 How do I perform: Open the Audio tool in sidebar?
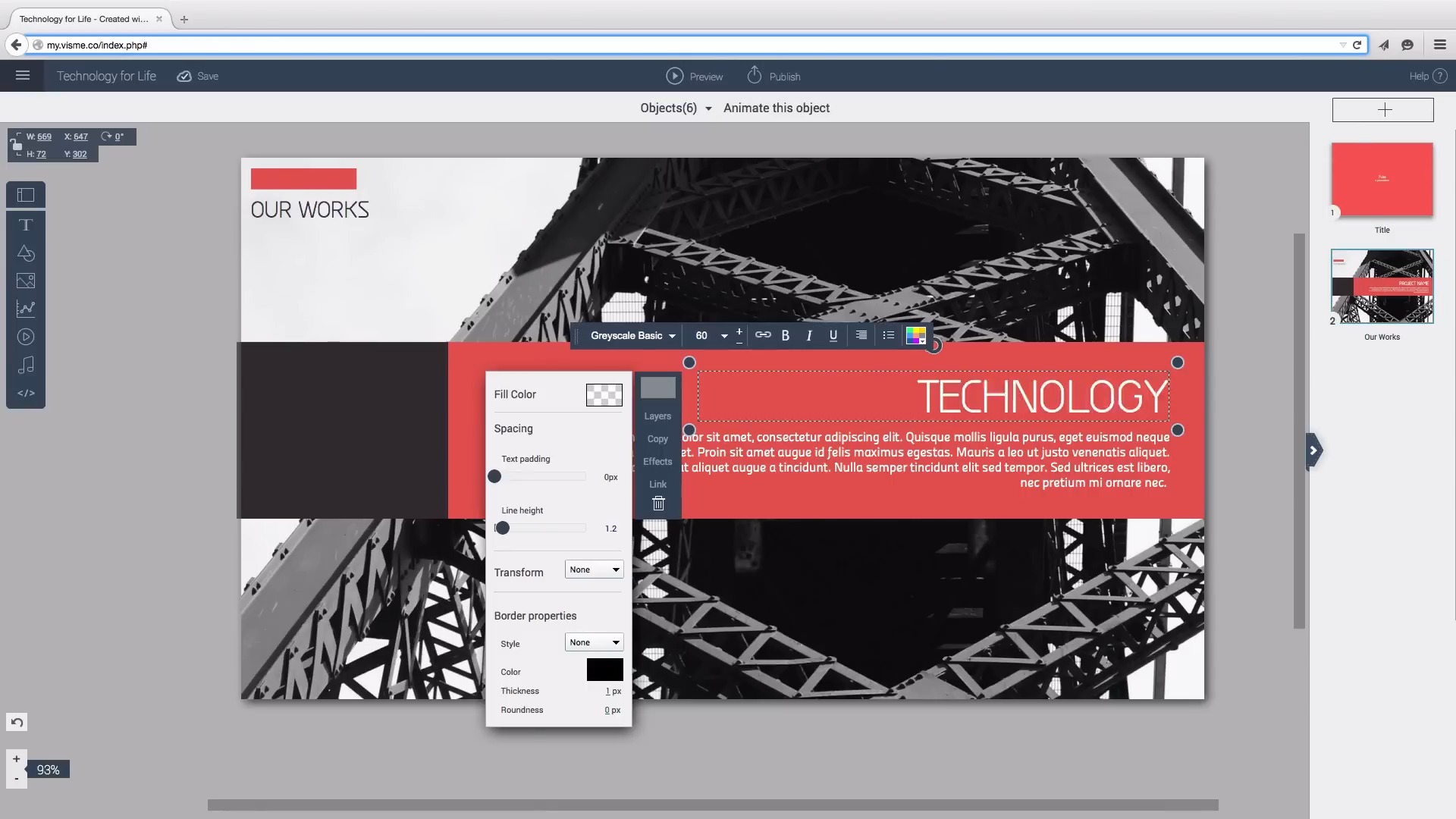[26, 365]
